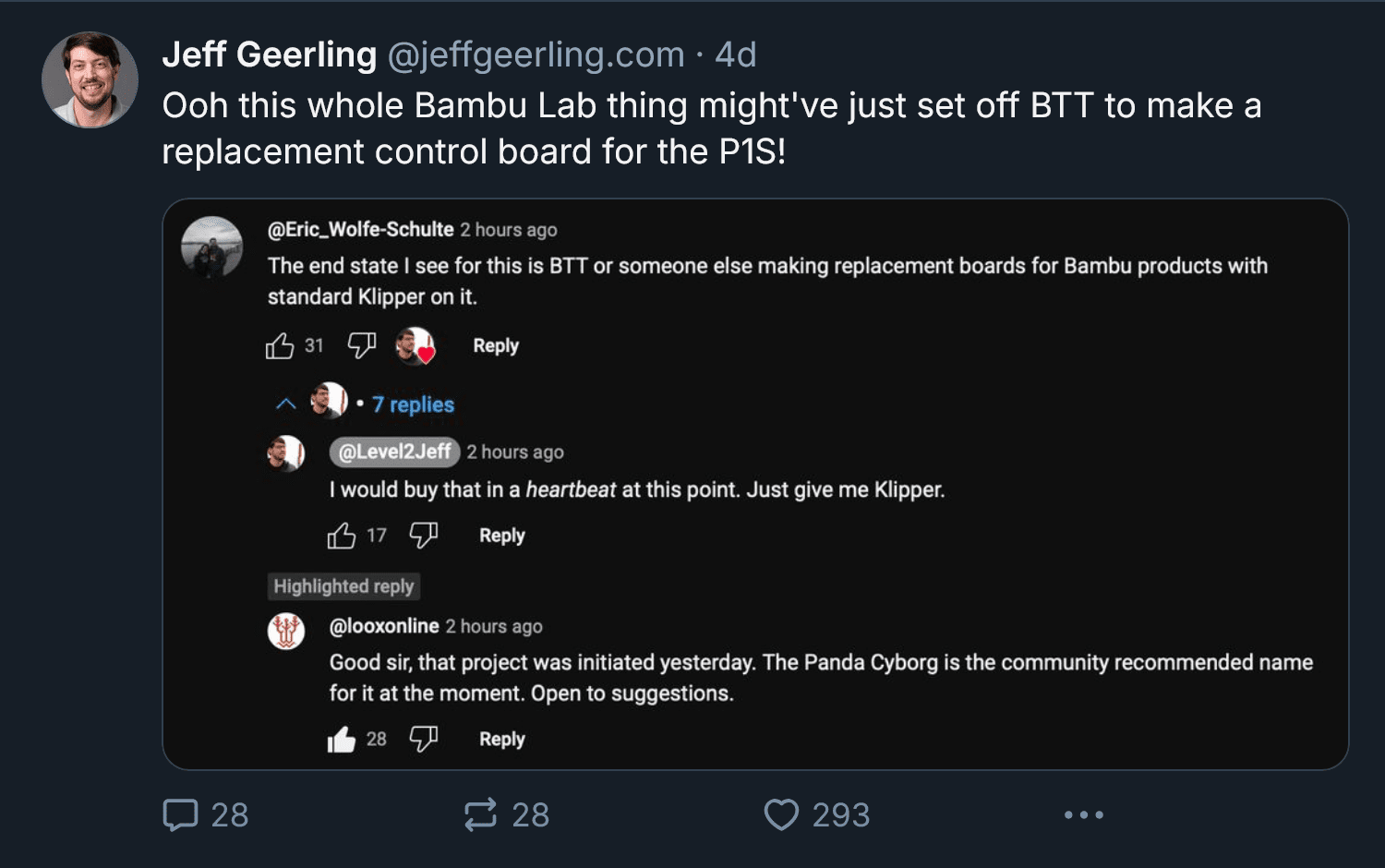The height and width of the screenshot is (868, 1385).
Task: Collapse replies with the up chevron
Action: pos(286,404)
